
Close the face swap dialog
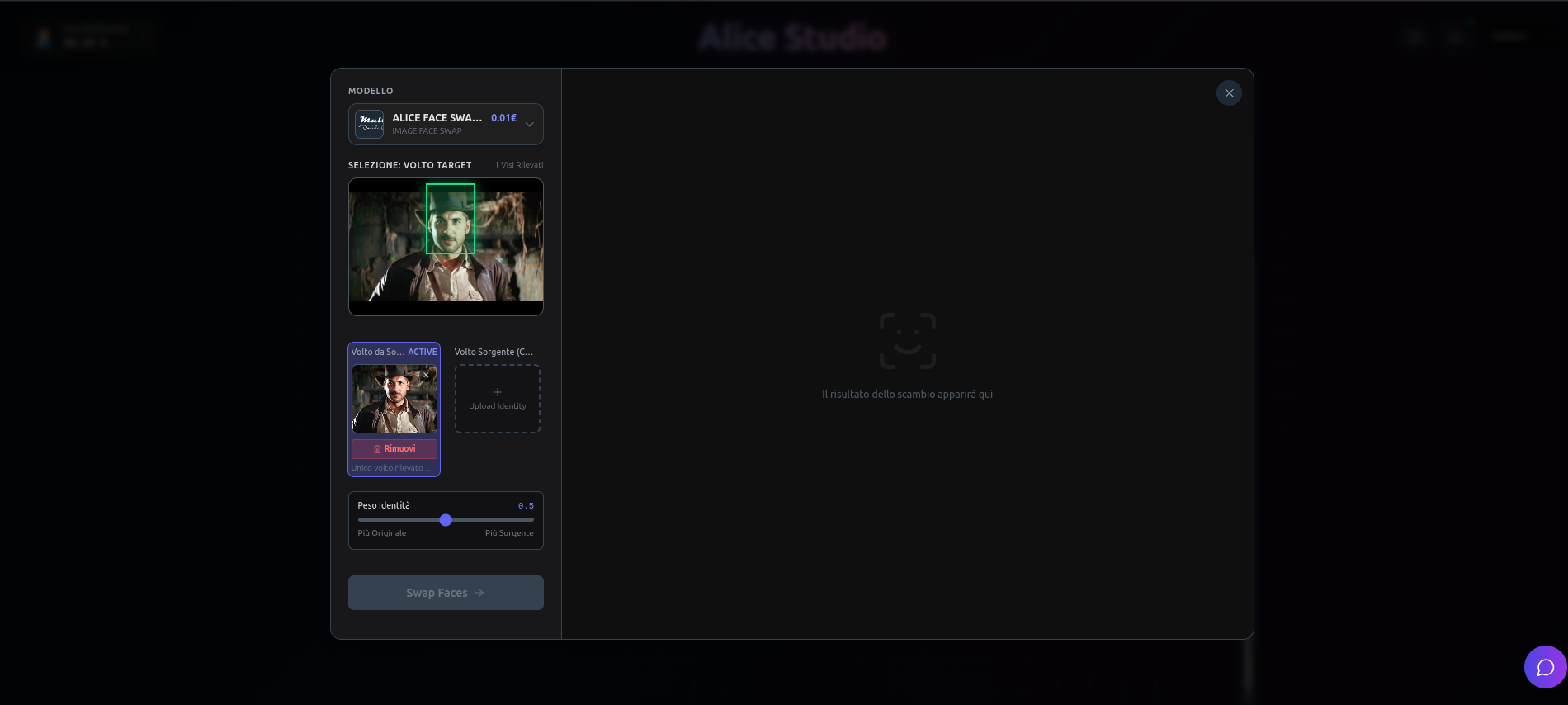[1229, 92]
